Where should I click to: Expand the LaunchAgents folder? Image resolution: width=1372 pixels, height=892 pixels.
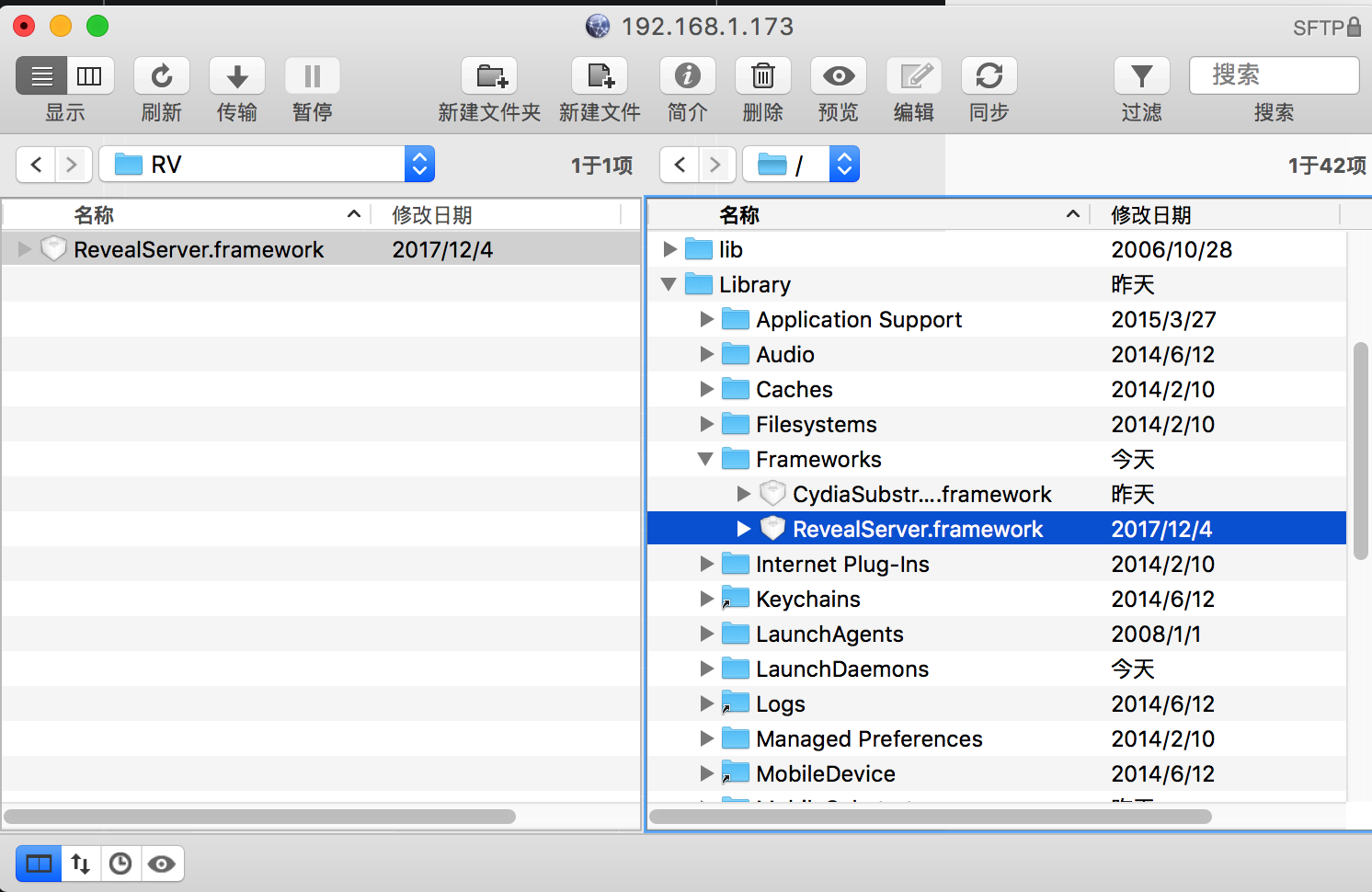point(706,634)
